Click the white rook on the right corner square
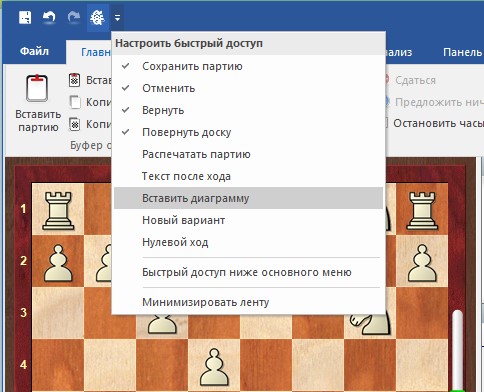The height and width of the screenshot is (392, 484). point(422,211)
